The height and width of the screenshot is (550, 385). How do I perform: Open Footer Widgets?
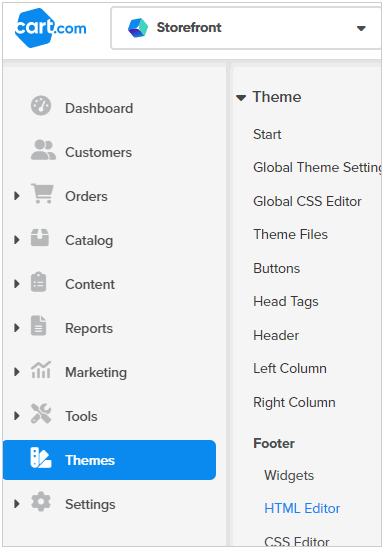pyautogui.click(x=289, y=476)
